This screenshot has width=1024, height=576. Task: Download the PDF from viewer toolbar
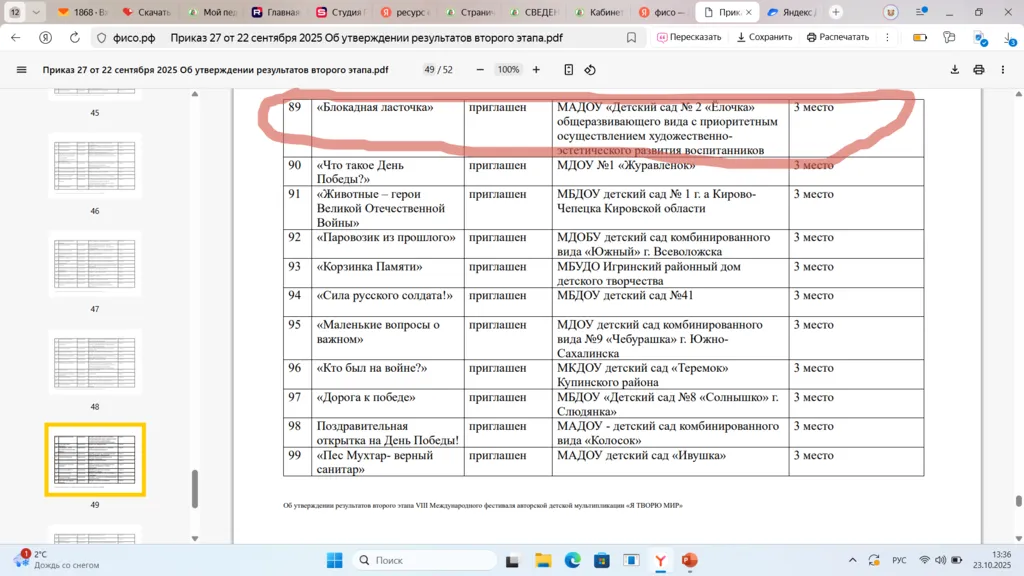coord(954,70)
